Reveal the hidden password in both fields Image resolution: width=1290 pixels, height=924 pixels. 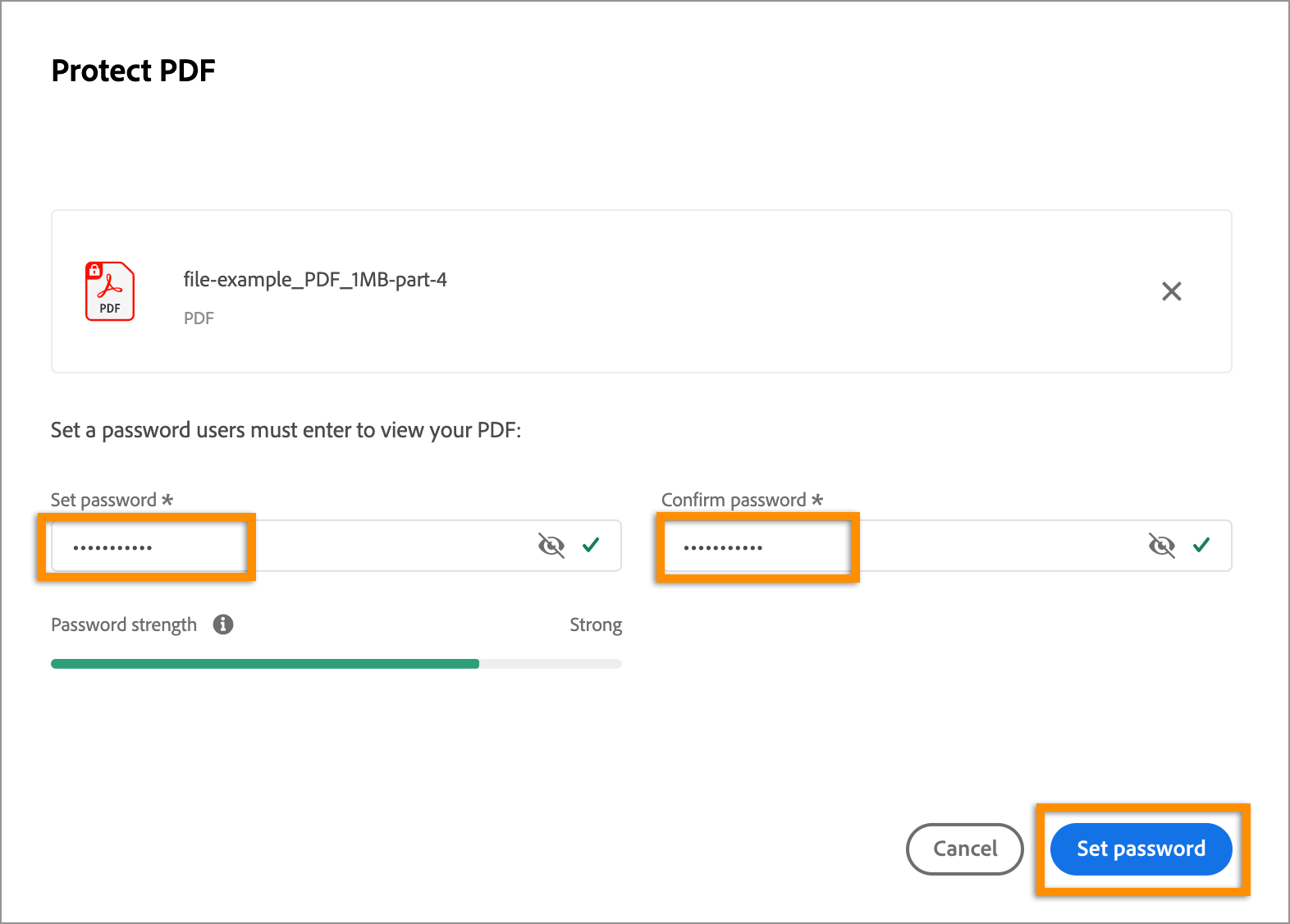coord(551,545)
